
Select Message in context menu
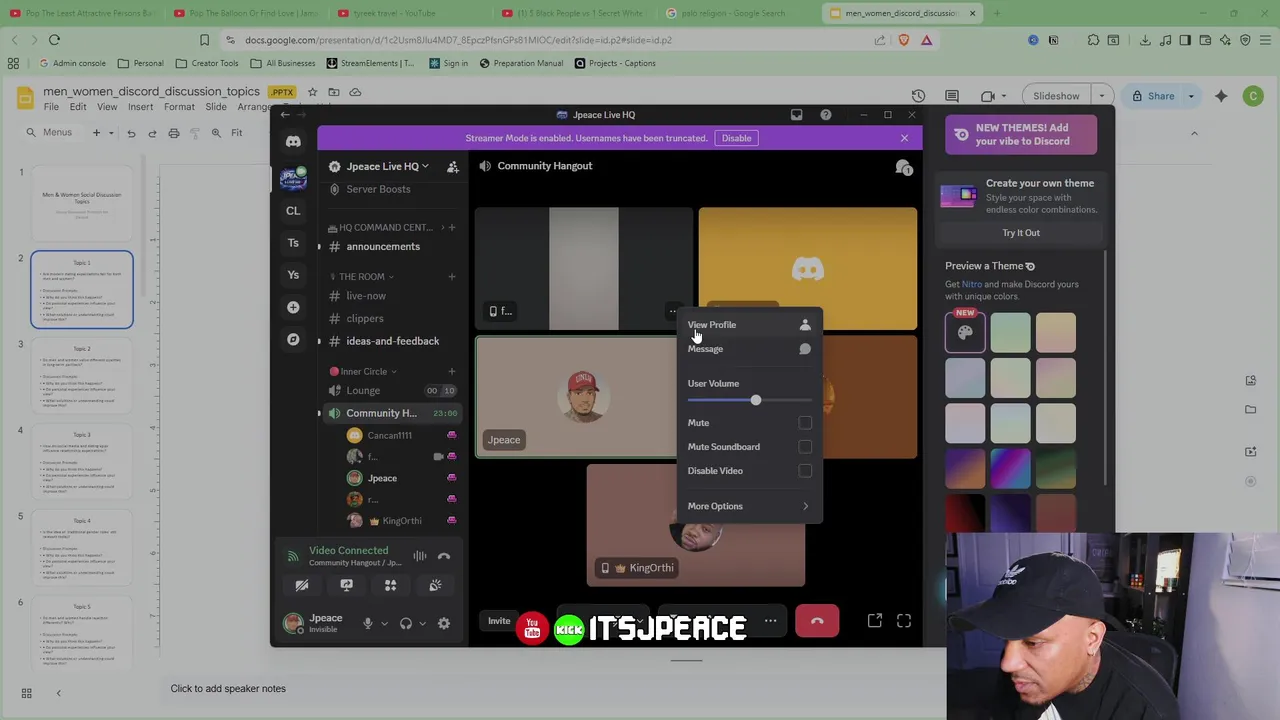(x=748, y=349)
